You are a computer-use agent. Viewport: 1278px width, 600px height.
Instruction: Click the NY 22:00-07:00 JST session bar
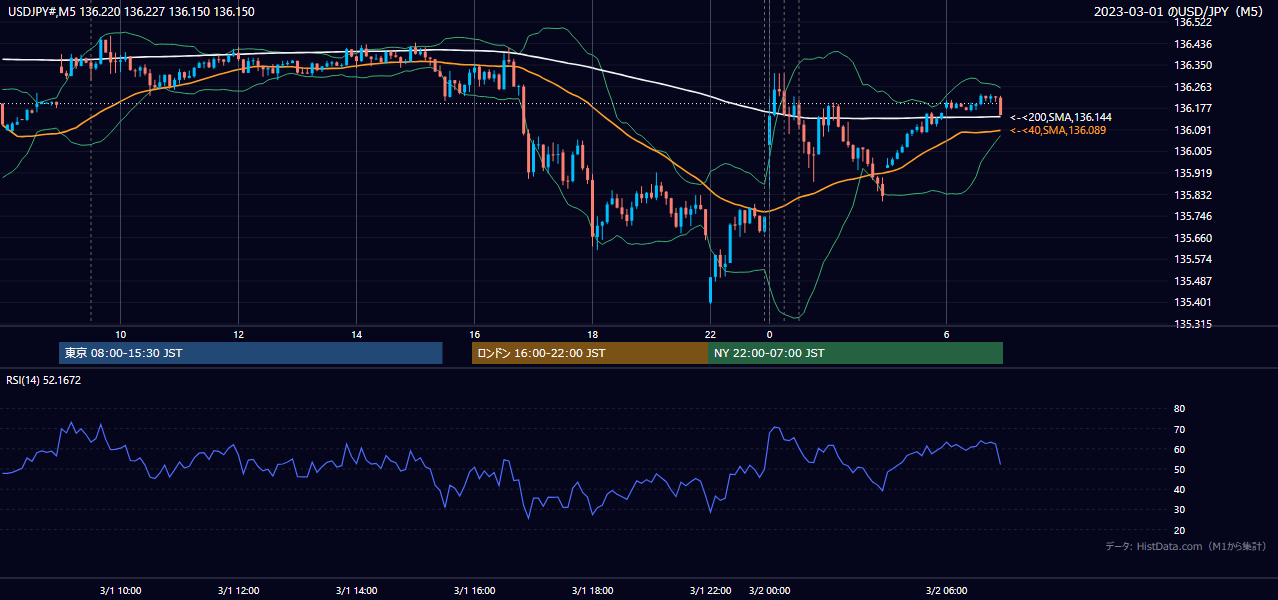[855, 353]
